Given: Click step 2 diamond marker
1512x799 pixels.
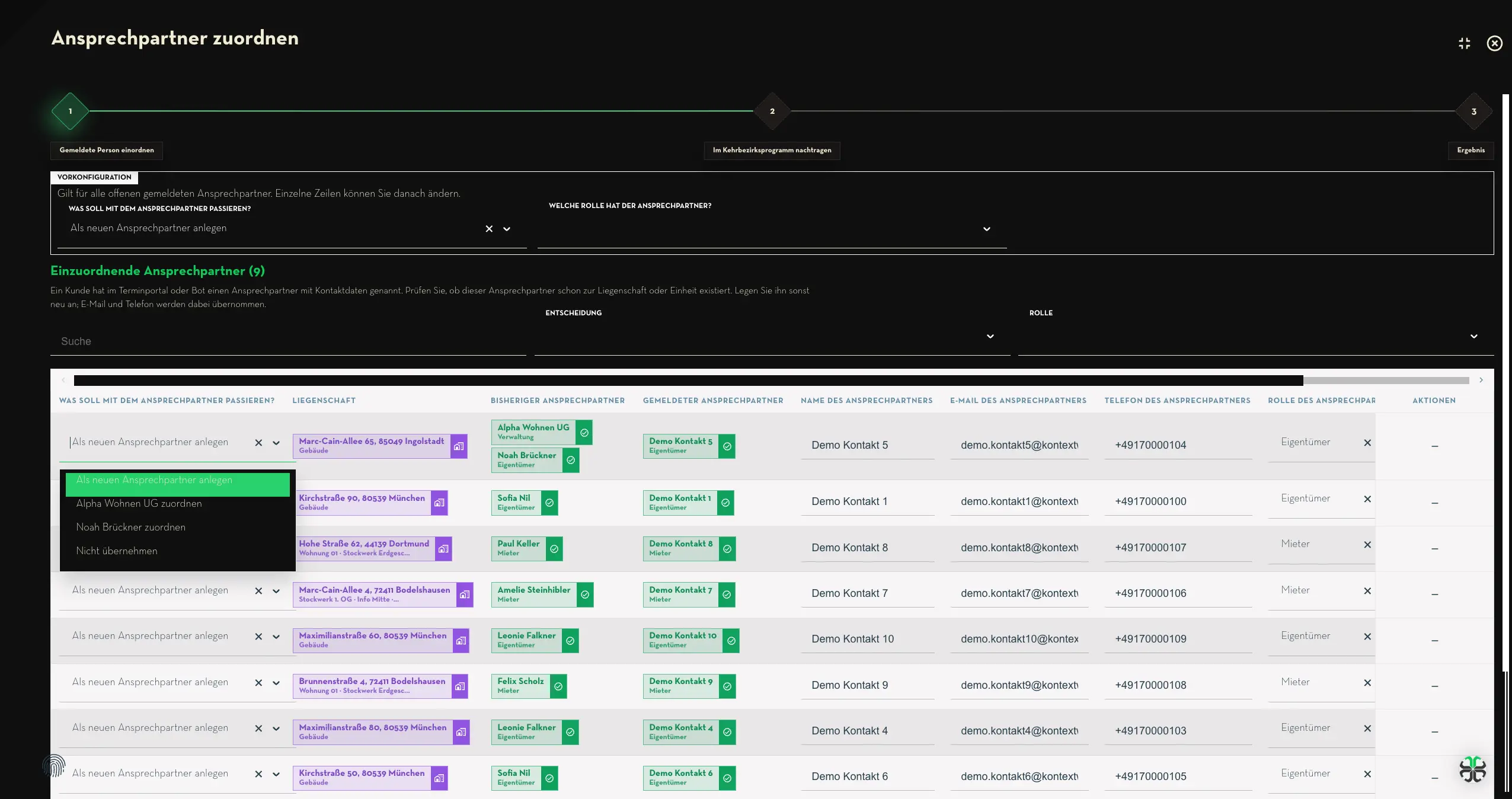Looking at the screenshot, I should (772, 111).
